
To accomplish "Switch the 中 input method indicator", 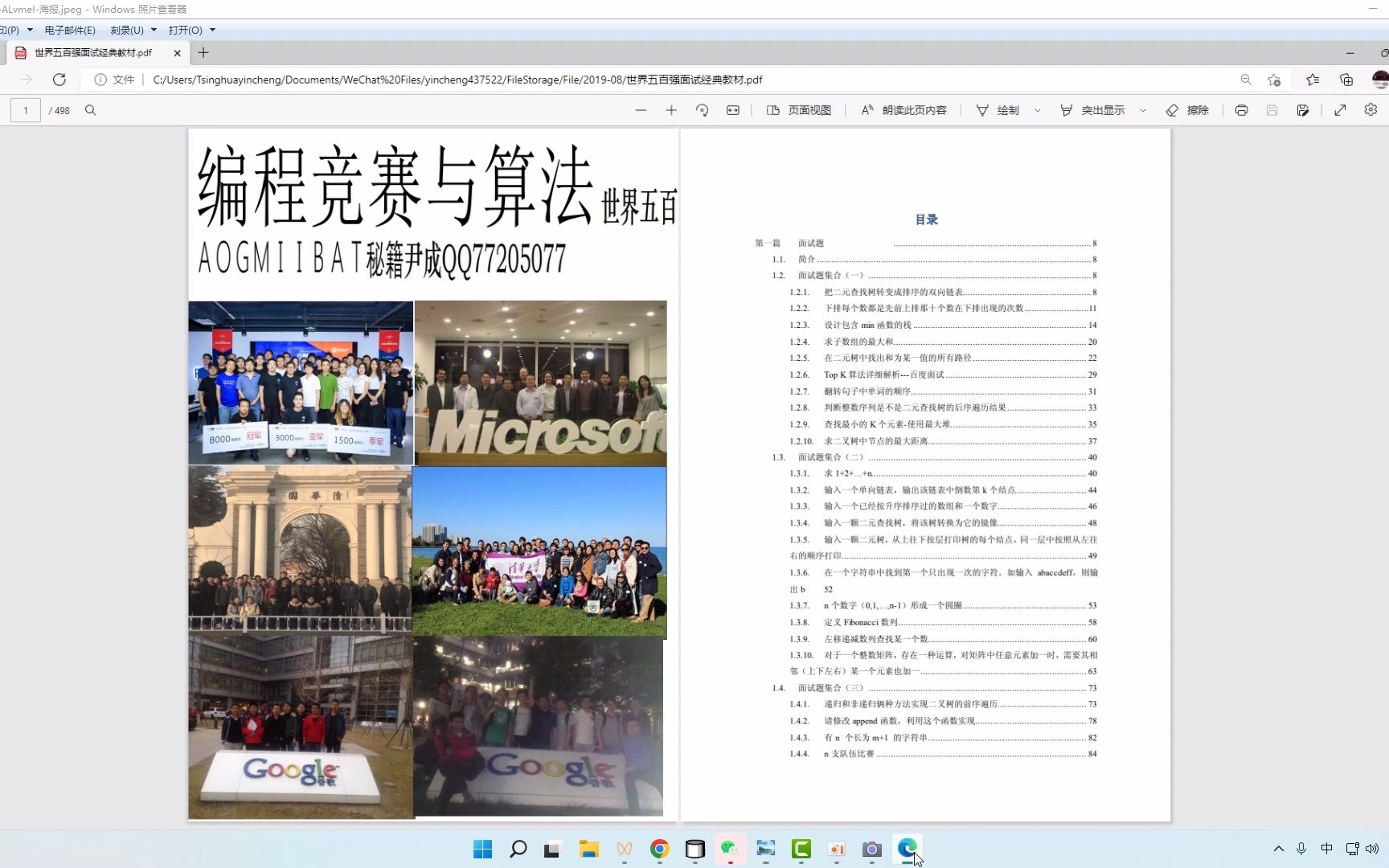I will click(x=1326, y=849).
